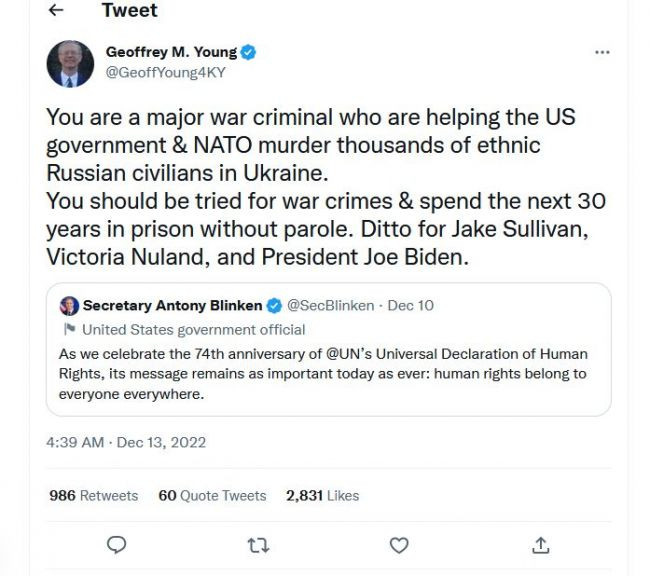
Task: View the 986 Retweets list
Action: tap(94, 495)
